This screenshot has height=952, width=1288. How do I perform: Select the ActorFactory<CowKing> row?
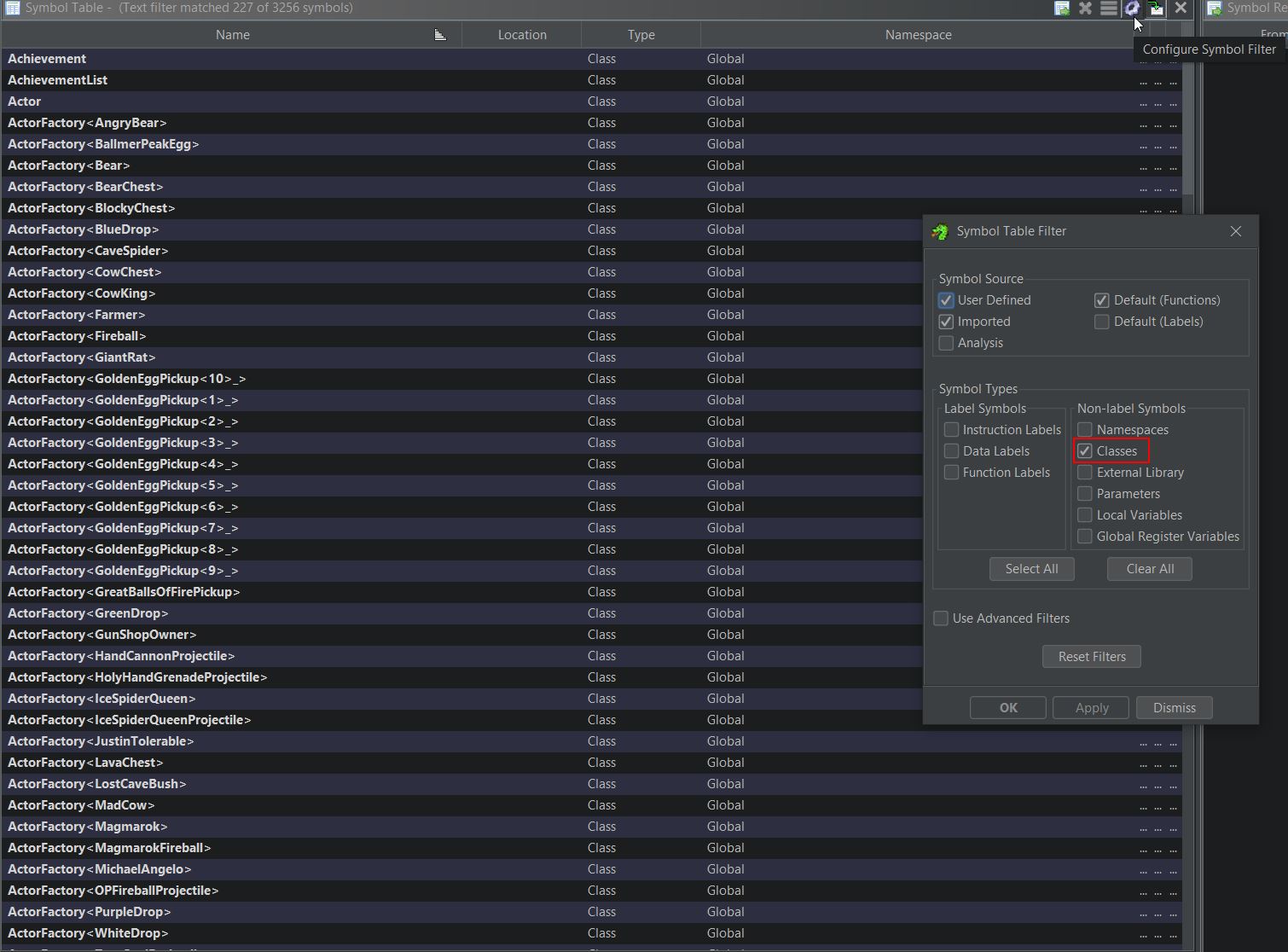(462, 293)
